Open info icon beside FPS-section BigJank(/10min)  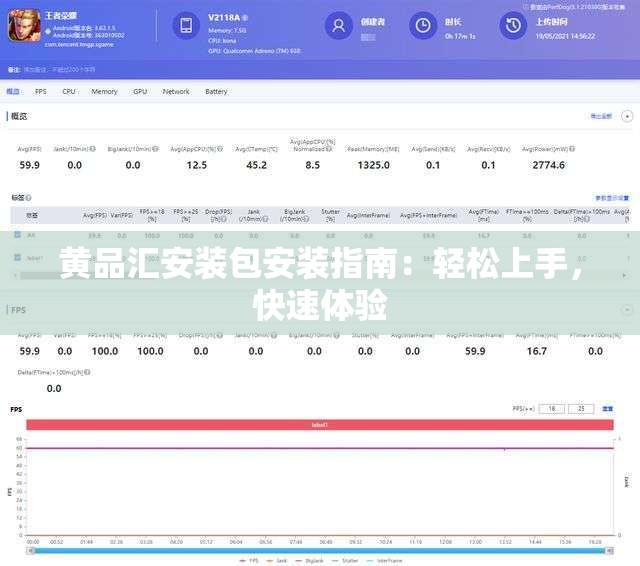click(x=336, y=336)
